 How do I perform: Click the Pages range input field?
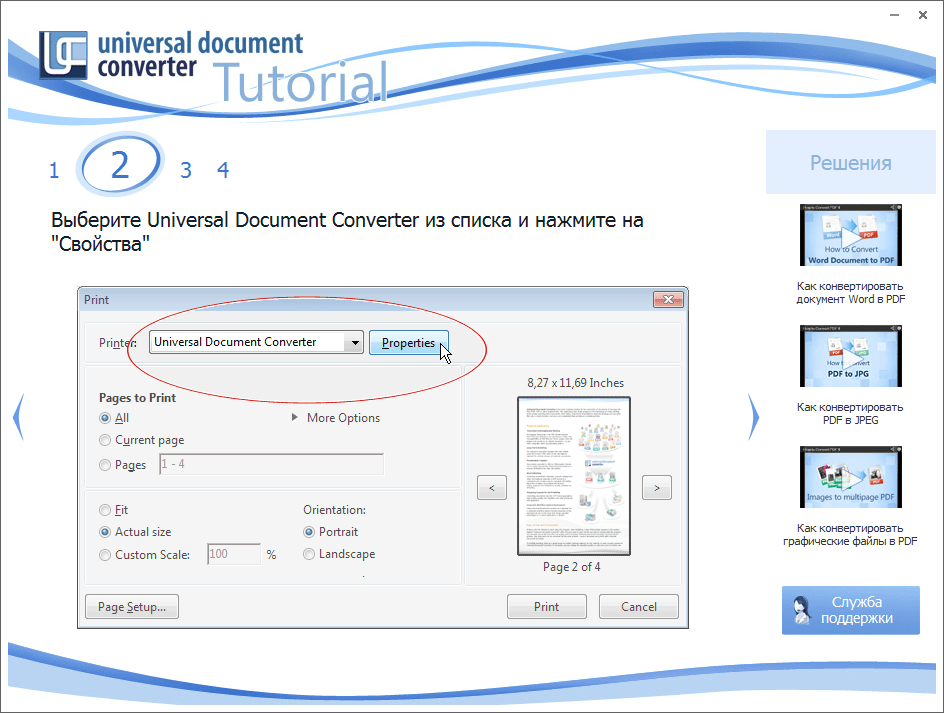(270, 464)
